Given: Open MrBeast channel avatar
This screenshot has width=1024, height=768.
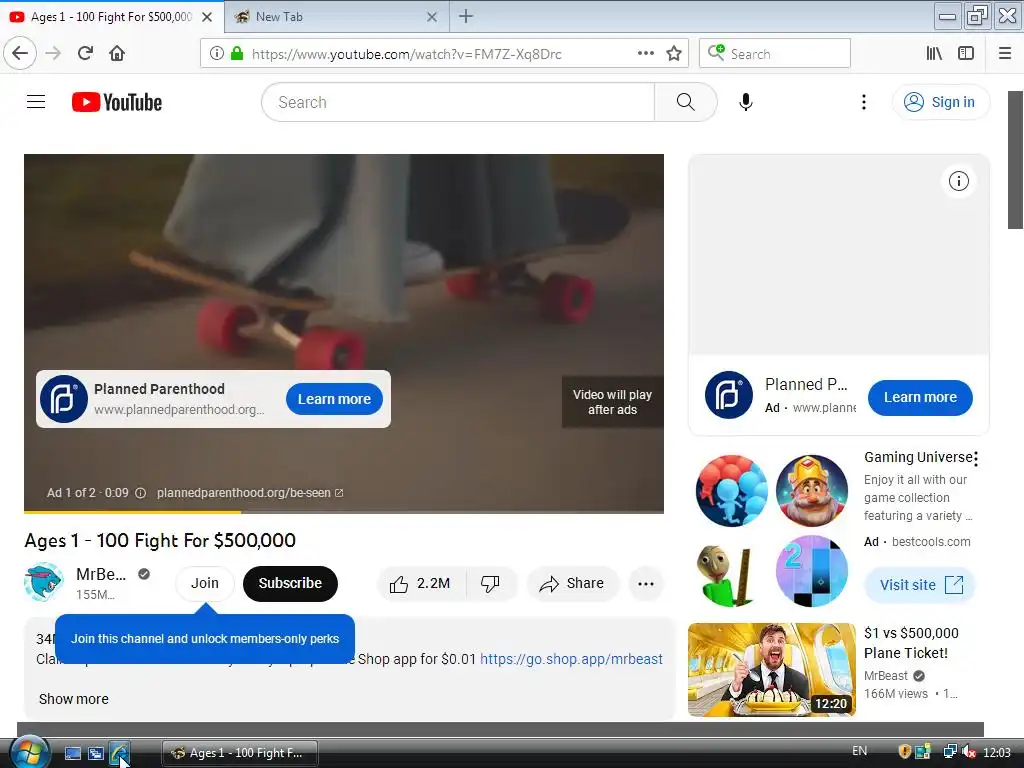Looking at the screenshot, I should tap(44, 582).
